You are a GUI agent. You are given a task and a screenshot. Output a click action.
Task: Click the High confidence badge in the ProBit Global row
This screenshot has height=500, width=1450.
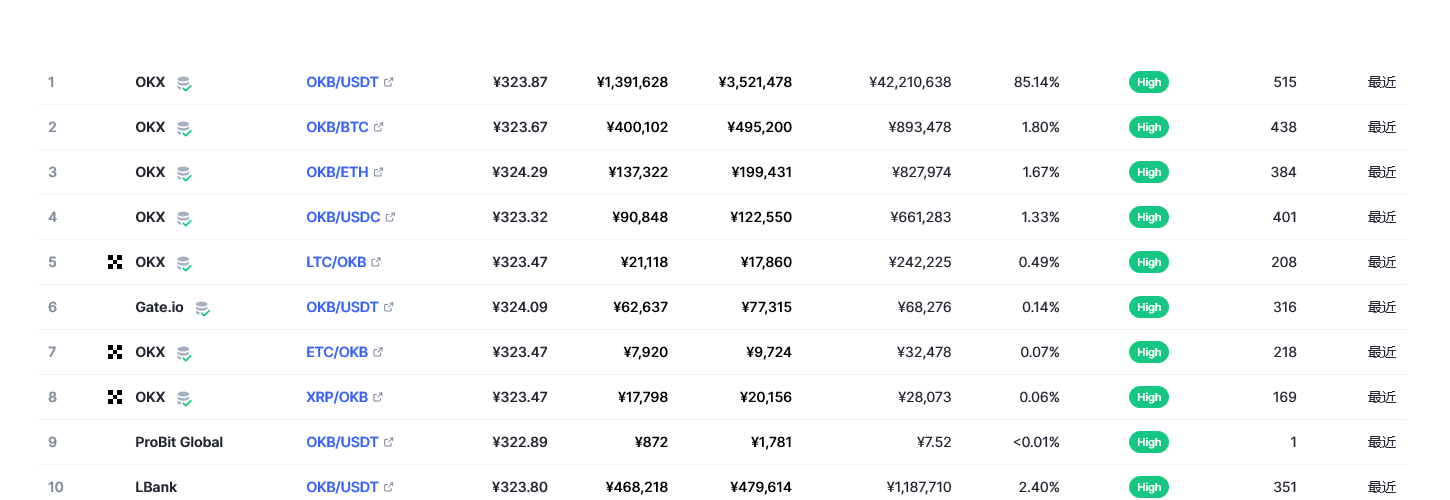(1149, 442)
